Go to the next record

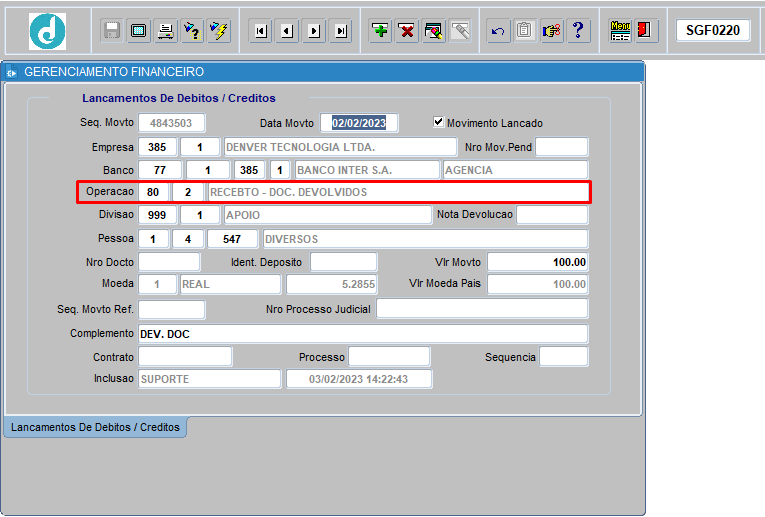(315, 31)
